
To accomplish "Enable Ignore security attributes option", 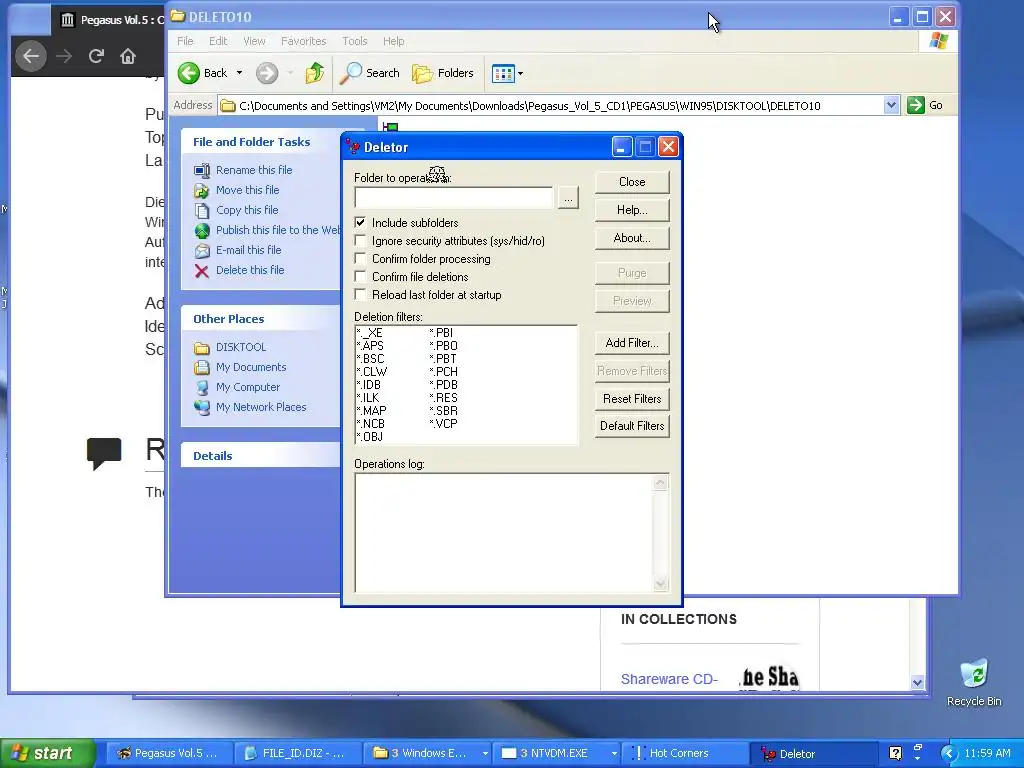I will 360,241.
